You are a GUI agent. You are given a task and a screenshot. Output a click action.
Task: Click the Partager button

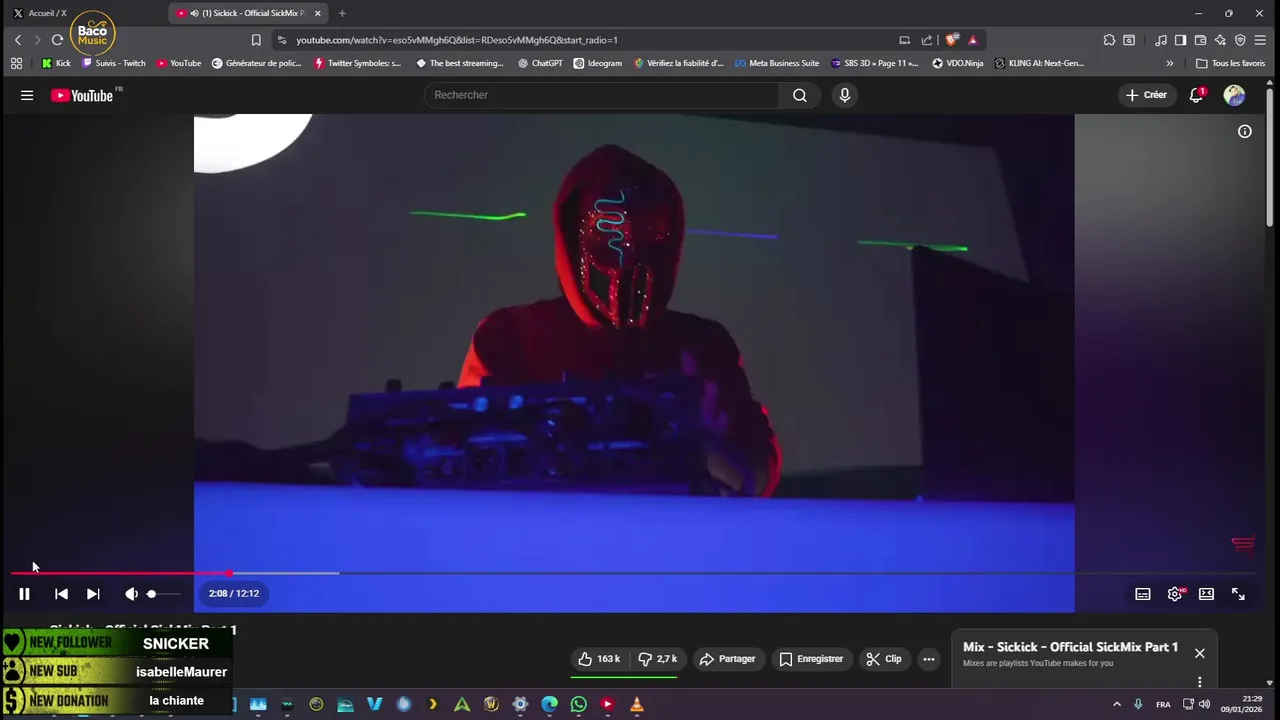[728, 659]
